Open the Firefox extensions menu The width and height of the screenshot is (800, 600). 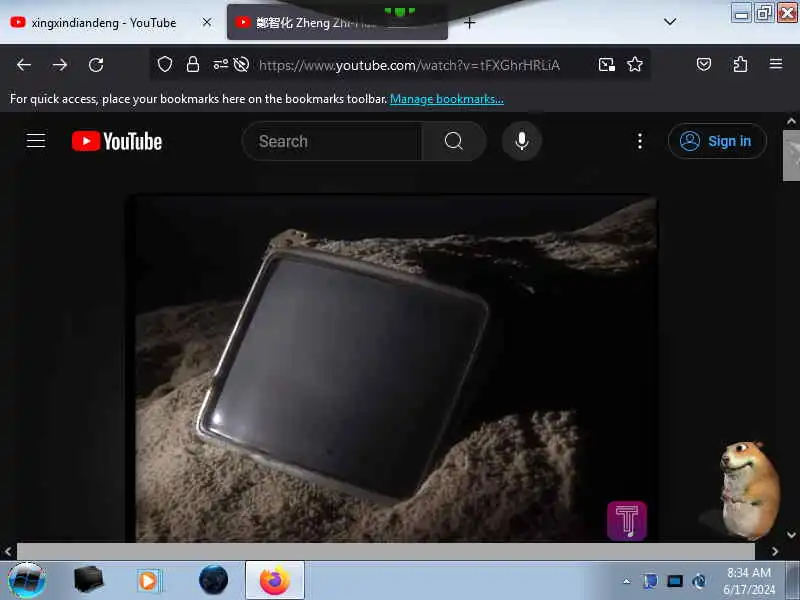[x=740, y=64]
